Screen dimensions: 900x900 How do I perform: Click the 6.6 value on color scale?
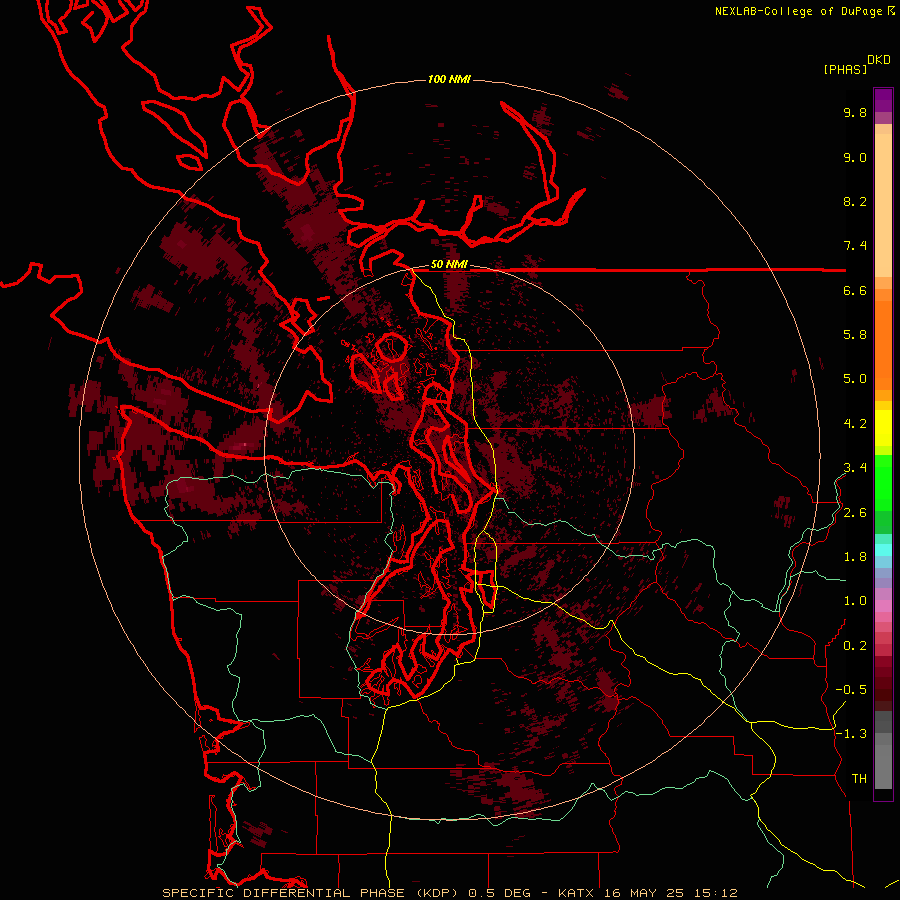(x=855, y=290)
